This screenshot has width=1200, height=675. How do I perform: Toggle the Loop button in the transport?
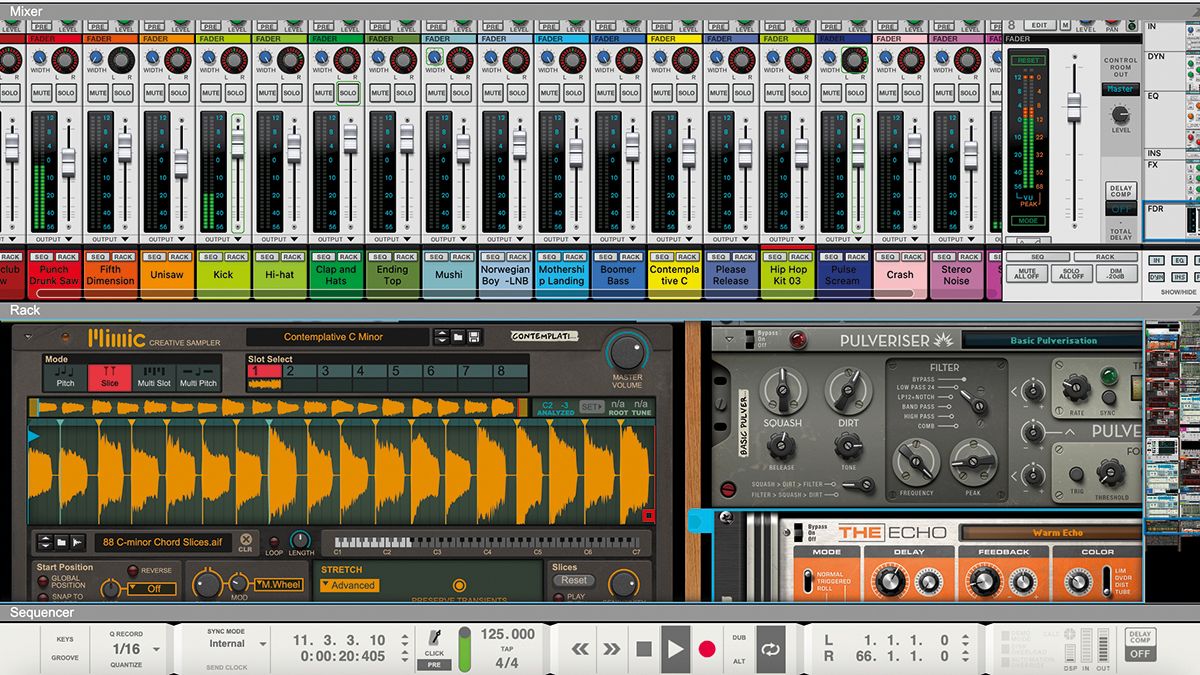click(x=770, y=649)
